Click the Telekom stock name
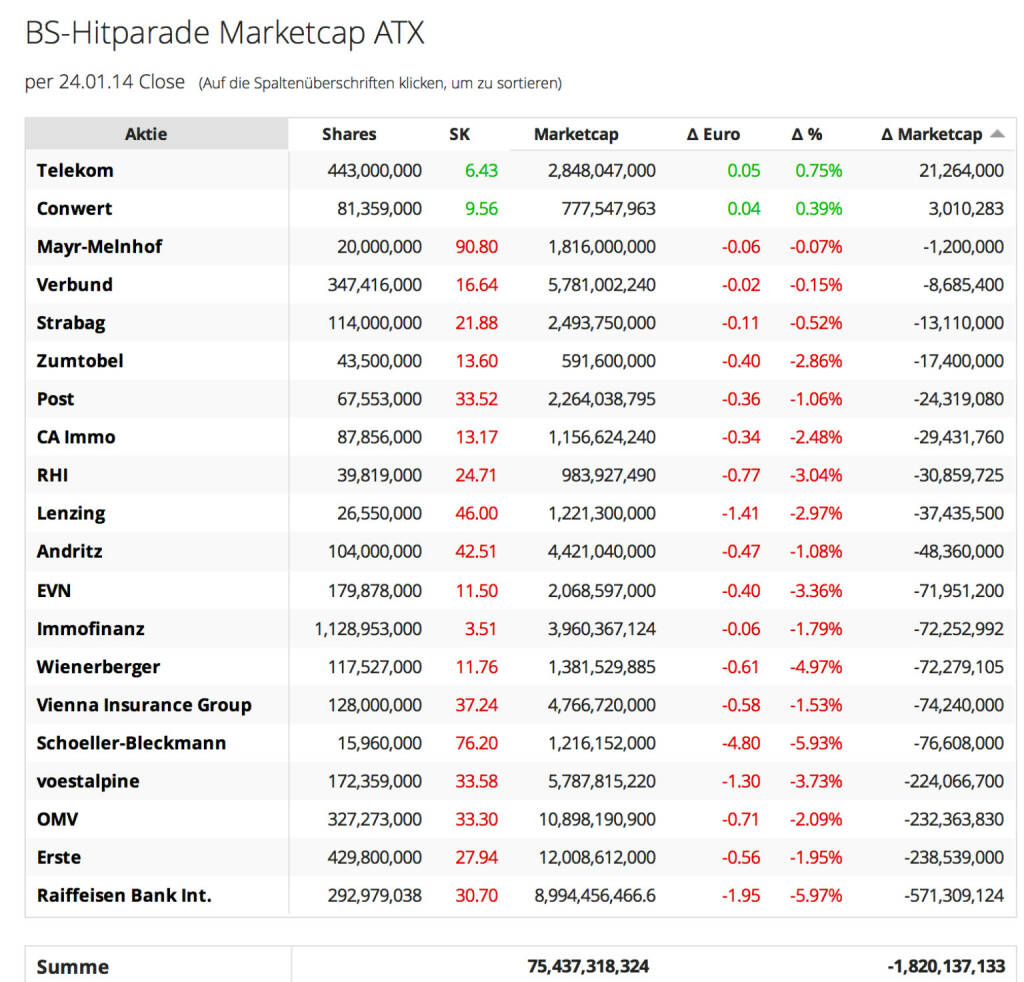This screenshot has width=1024, height=982. pos(75,170)
